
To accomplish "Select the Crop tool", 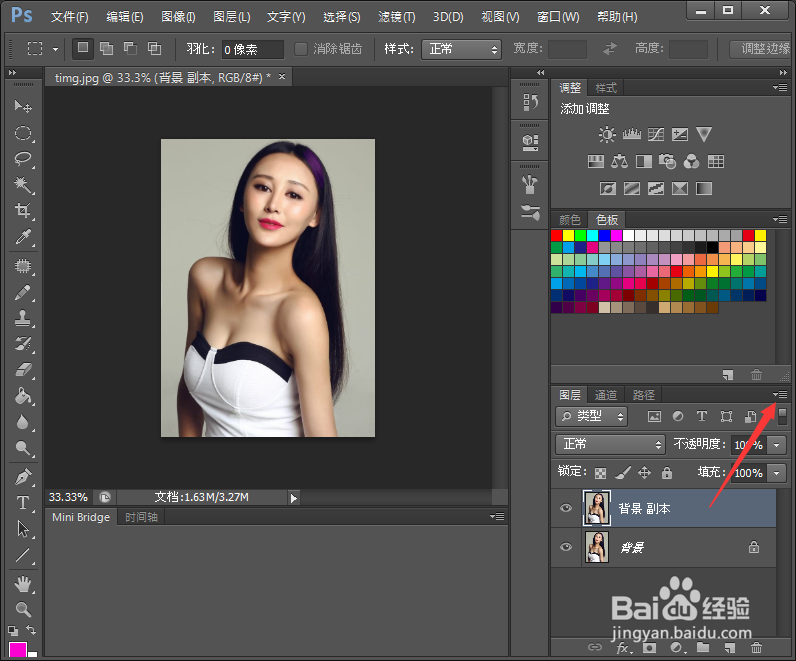I will pyautogui.click(x=23, y=210).
